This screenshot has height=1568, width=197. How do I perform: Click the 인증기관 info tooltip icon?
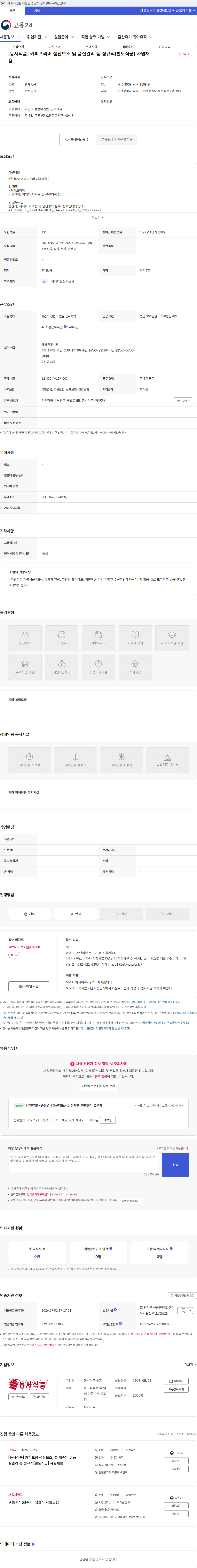[116, 1309]
